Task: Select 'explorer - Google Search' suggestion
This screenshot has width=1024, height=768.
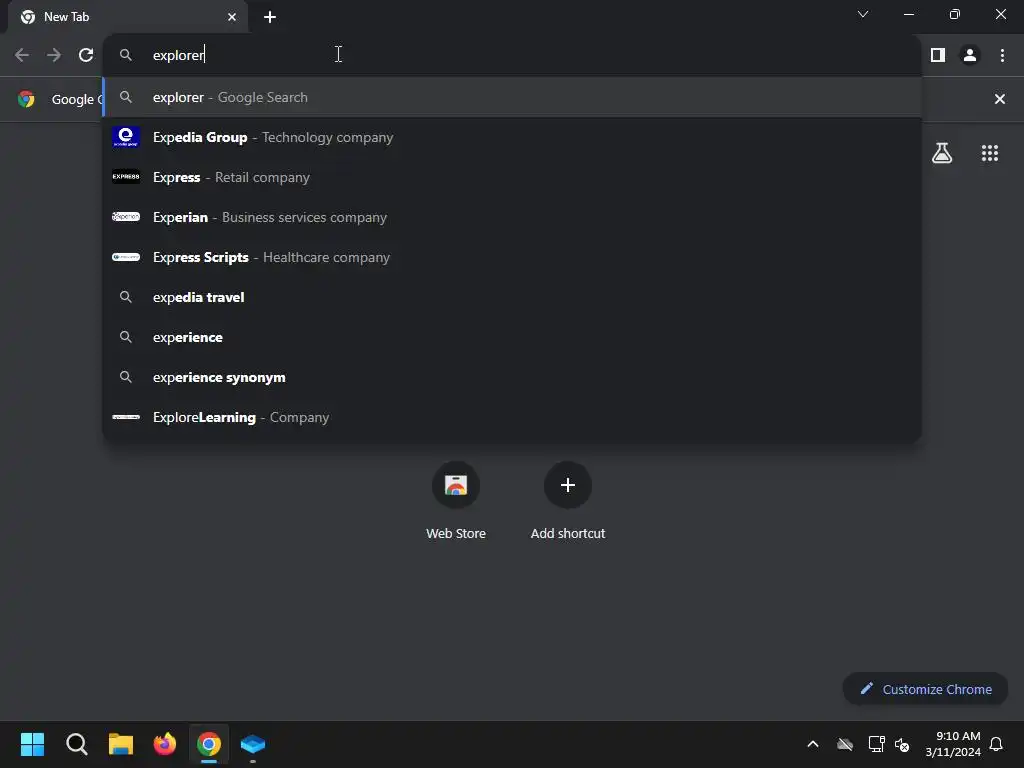Action: click(512, 97)
